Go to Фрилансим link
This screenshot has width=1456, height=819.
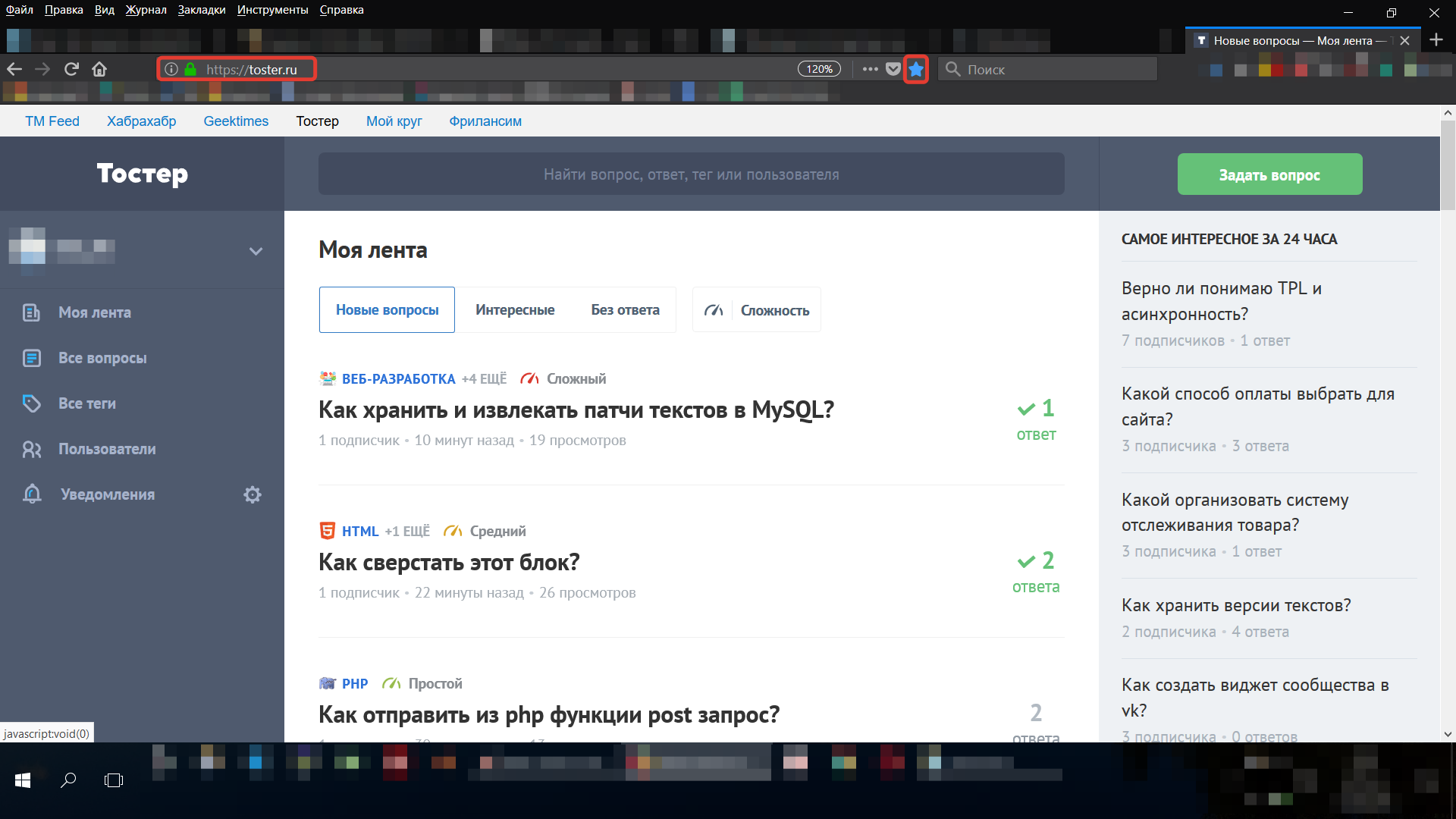pos(485,121)
